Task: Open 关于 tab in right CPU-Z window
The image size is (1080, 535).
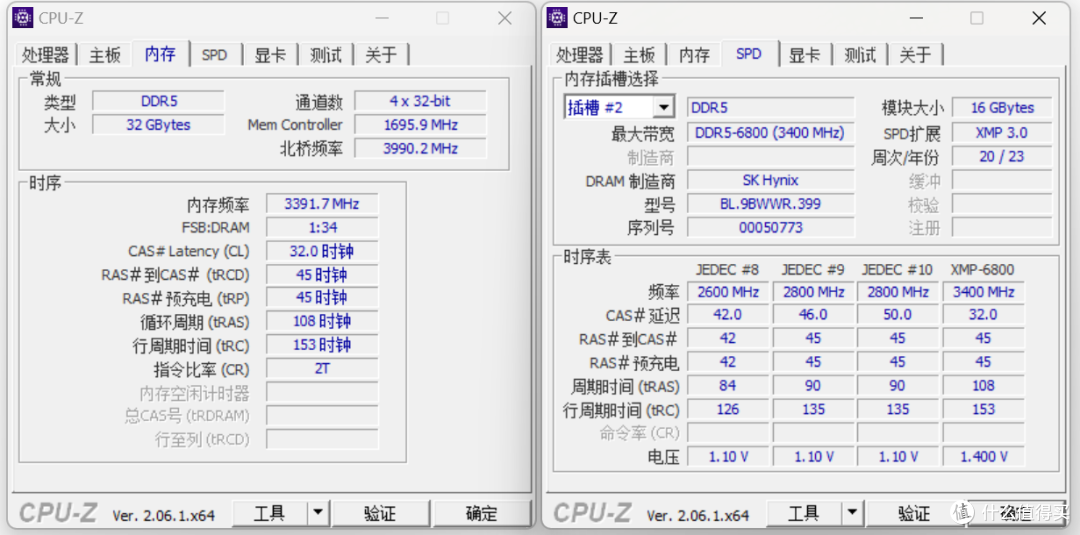Action: (x=916, y=55)
